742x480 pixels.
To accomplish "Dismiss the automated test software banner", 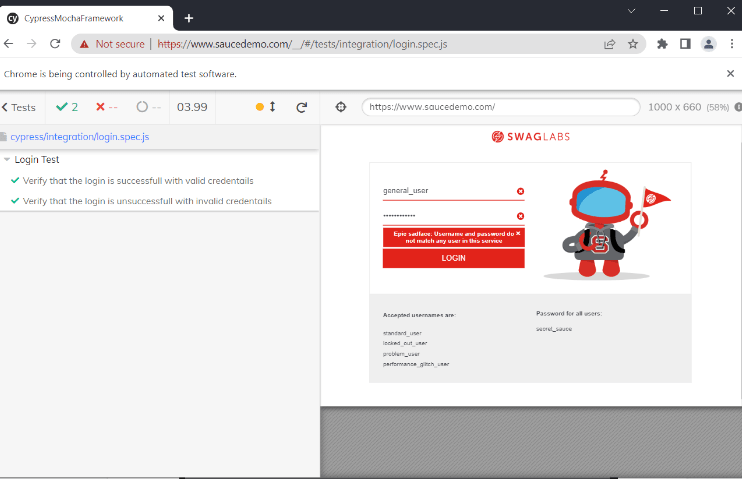I will 730,73.
